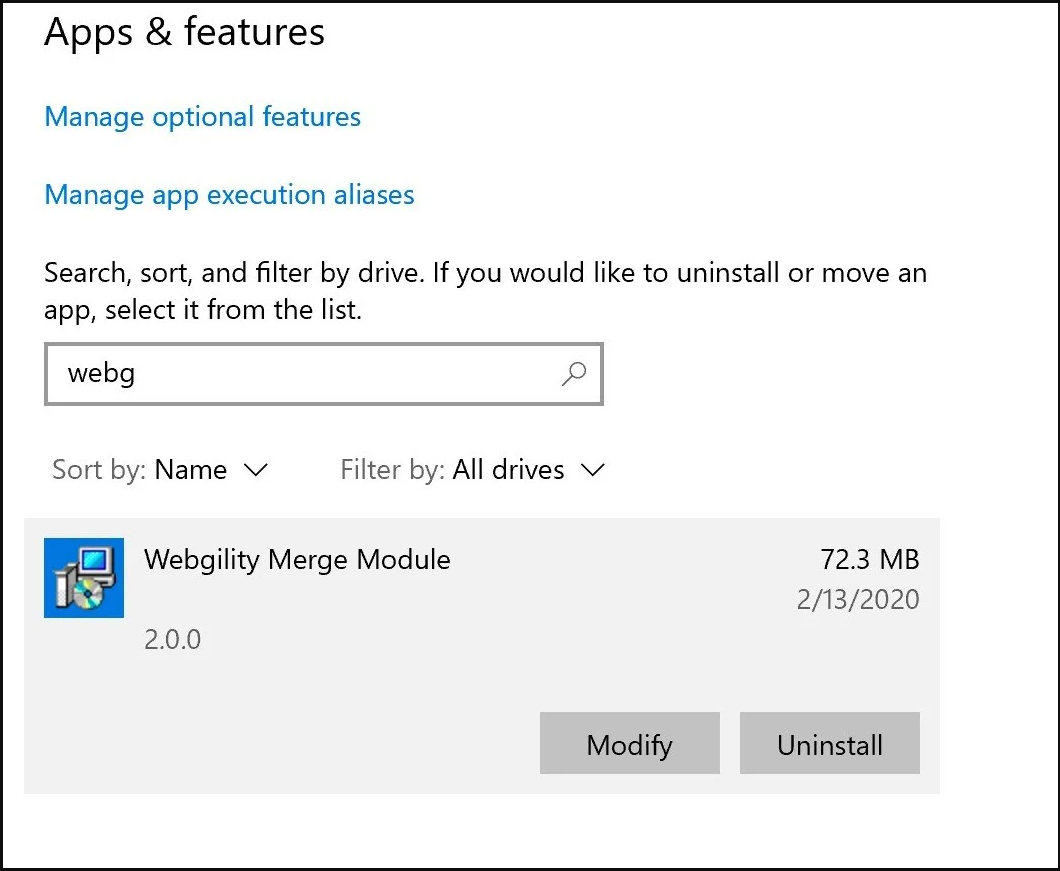Click the Apps & features heading
Screen dimensions: 1060x871
point(185,33)
